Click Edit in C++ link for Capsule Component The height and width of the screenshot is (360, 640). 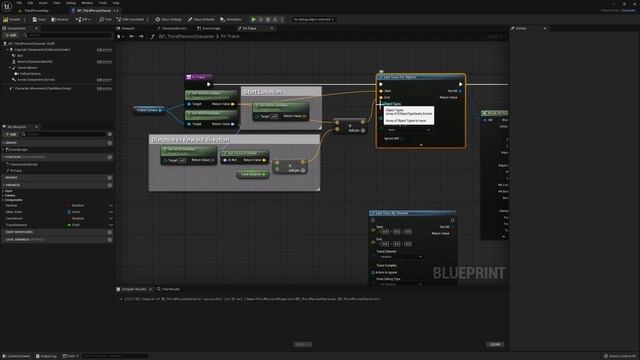(104, 50)
